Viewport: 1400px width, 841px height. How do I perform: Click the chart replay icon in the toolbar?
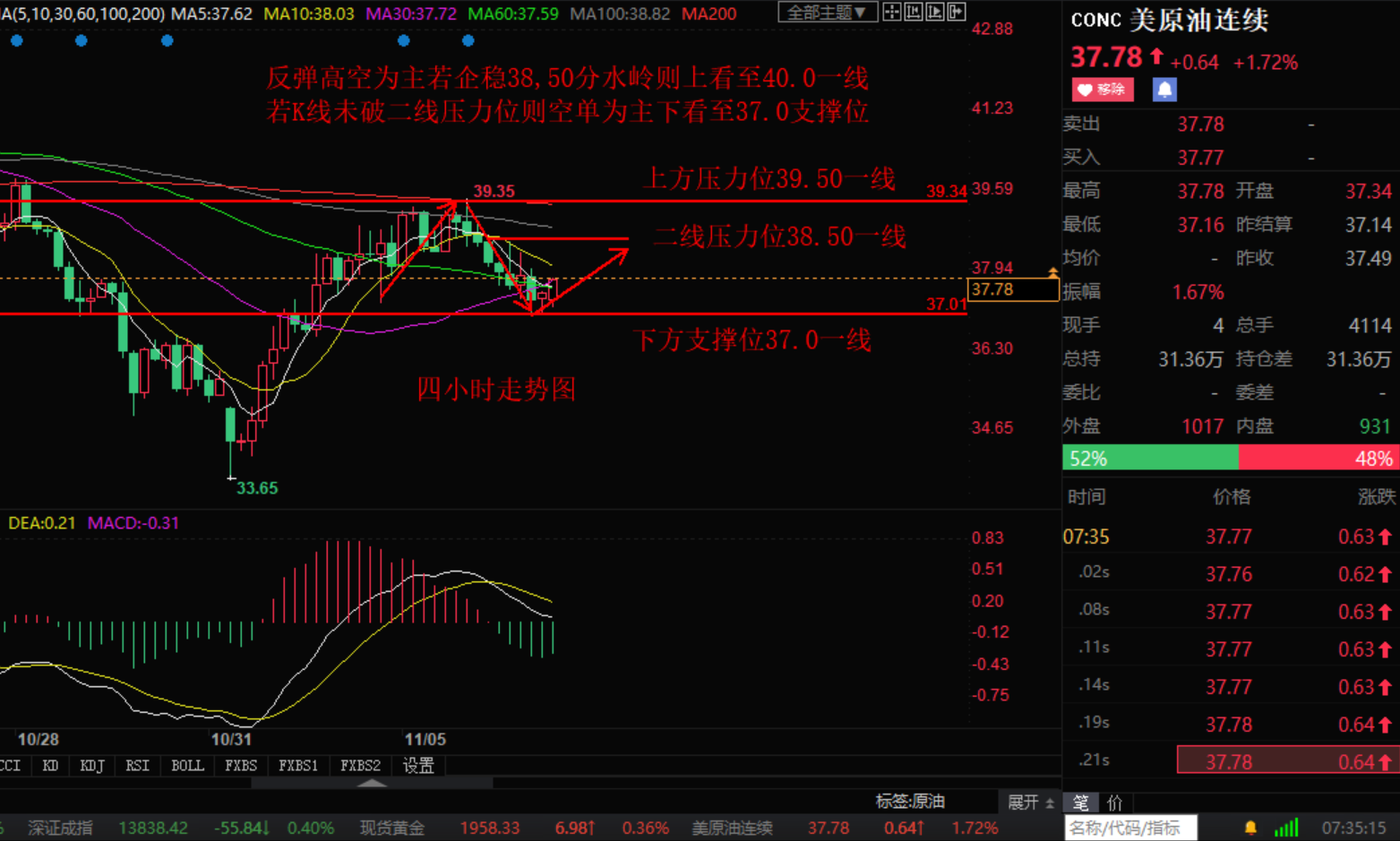(935, 12)
